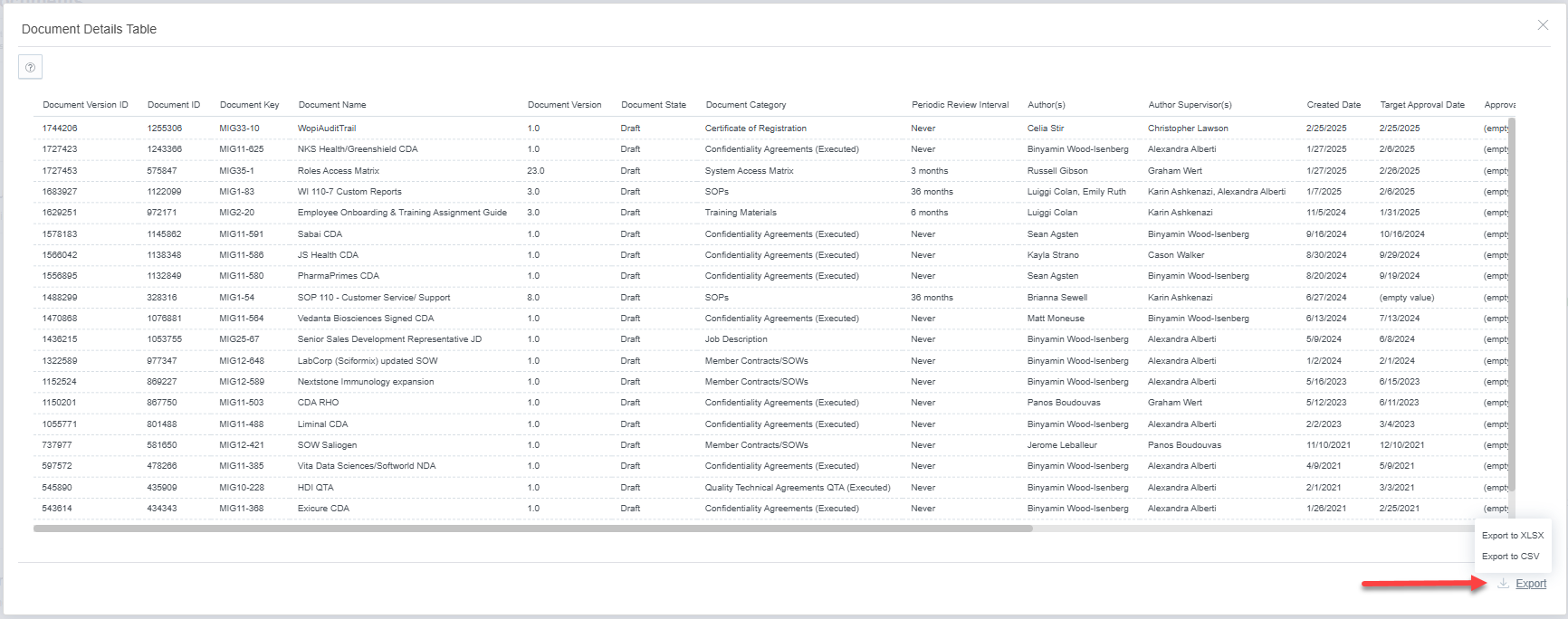Select the CDA RHO document name
Viewport: 1568px width, 619px height.
point(318,403)
